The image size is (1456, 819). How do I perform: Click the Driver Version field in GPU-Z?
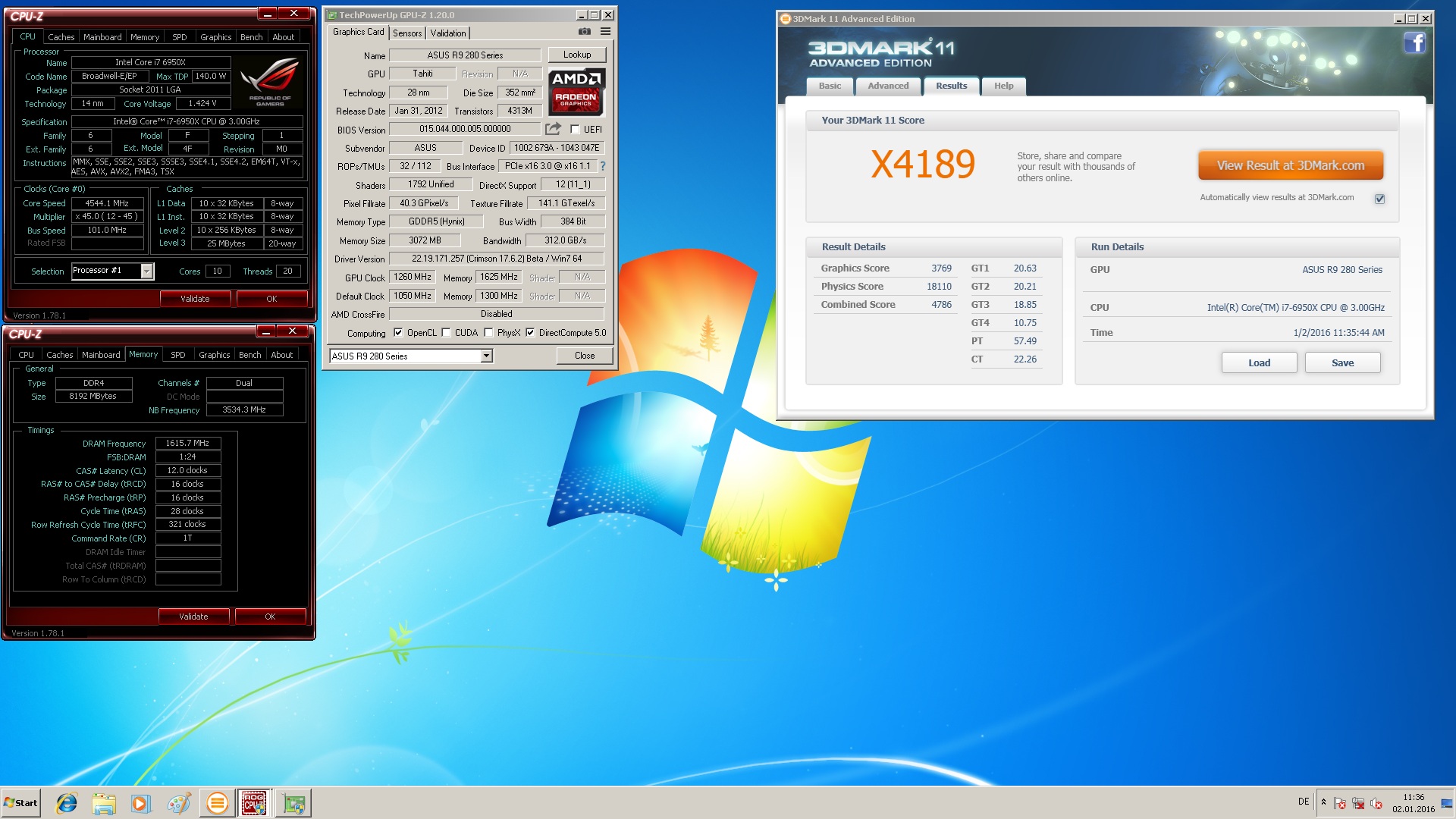pyautogui.click(x=497, y=259)
